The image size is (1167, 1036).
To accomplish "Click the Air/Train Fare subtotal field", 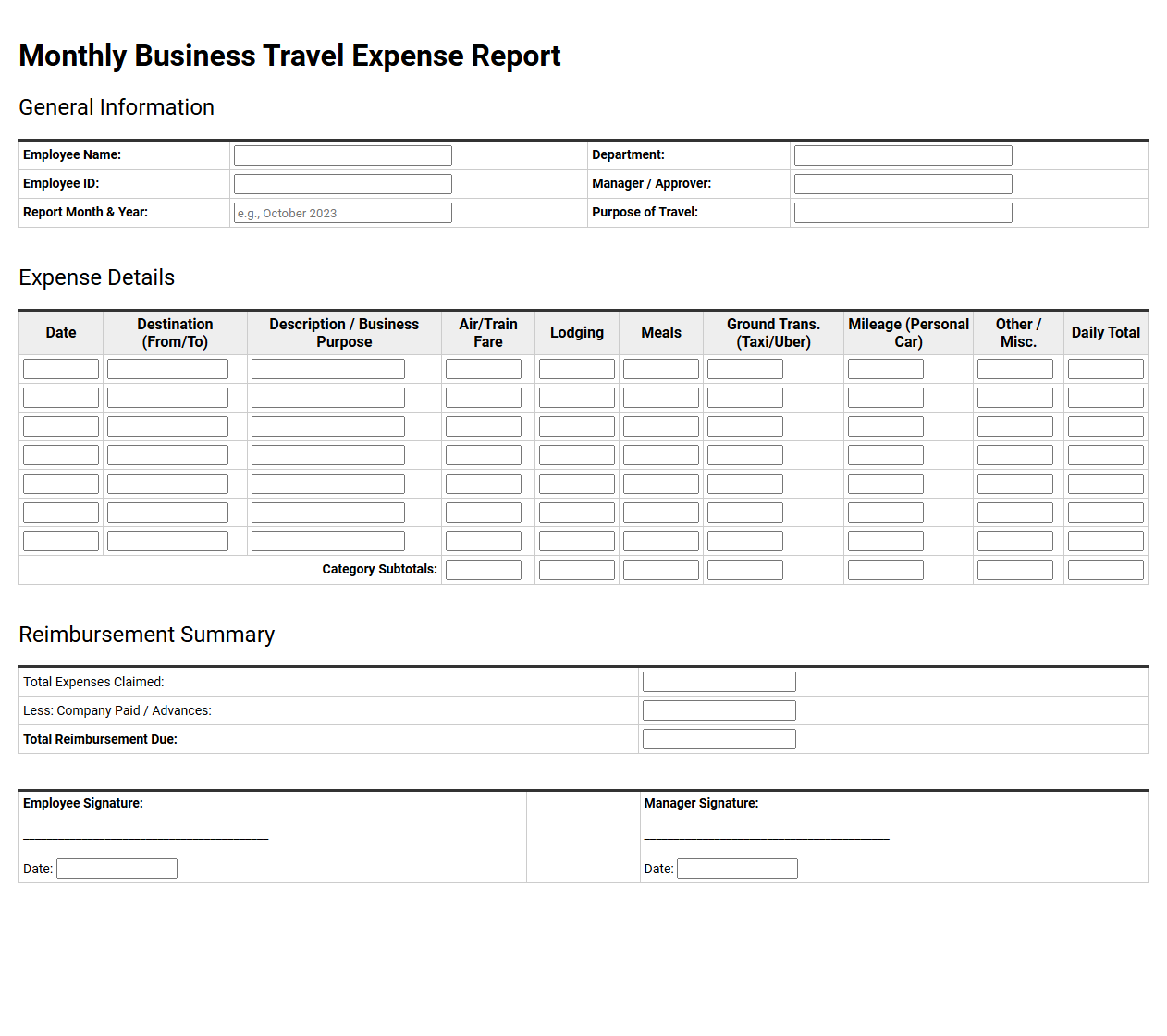I will coord(484,570).
